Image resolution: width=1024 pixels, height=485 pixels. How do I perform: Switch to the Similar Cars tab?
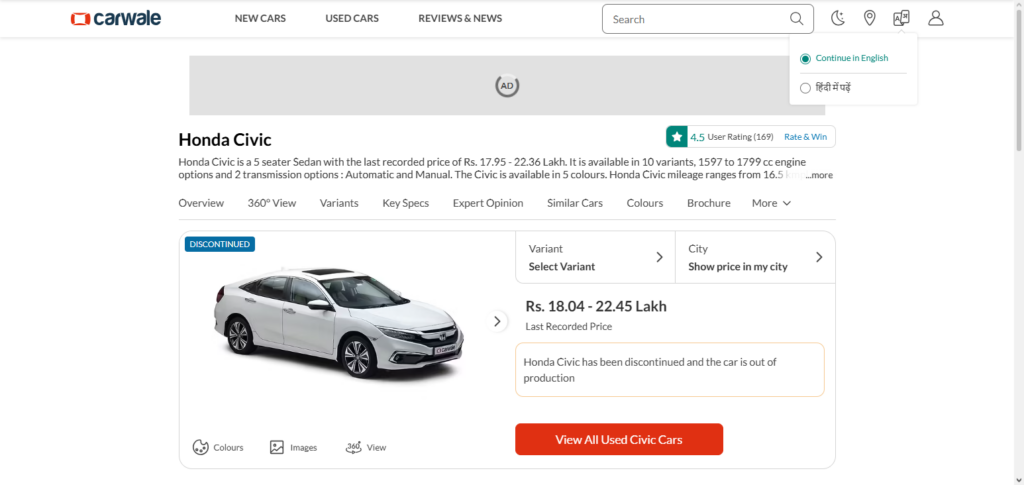point(575,203)
